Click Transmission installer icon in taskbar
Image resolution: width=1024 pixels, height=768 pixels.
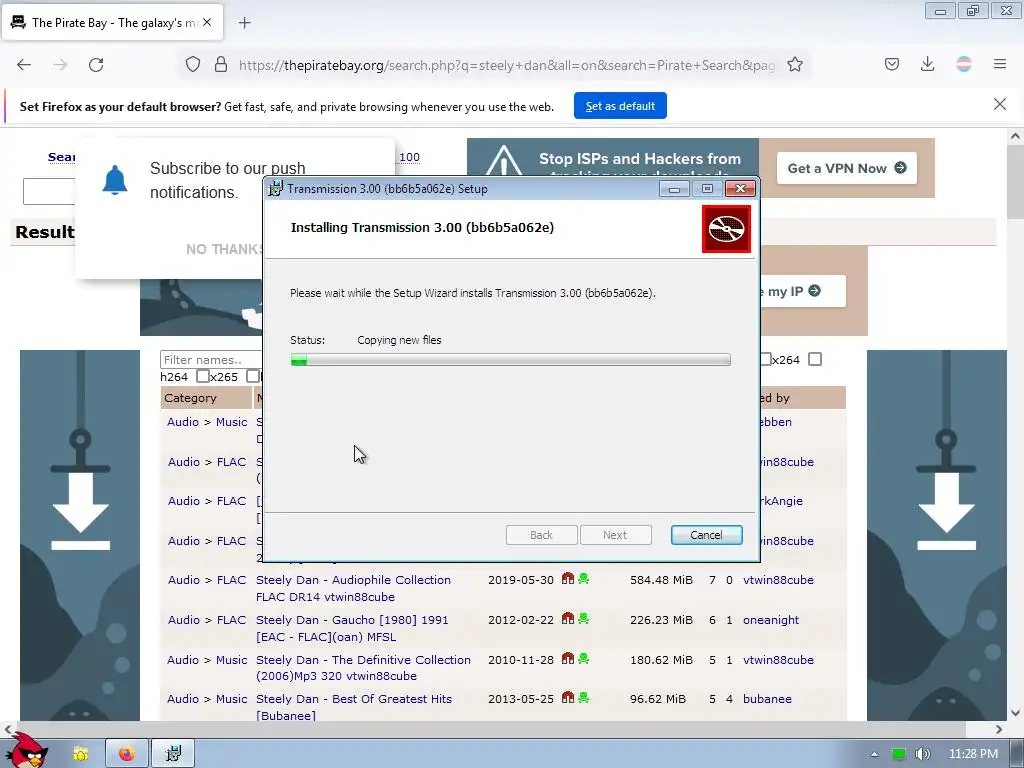tap(173, 754)
